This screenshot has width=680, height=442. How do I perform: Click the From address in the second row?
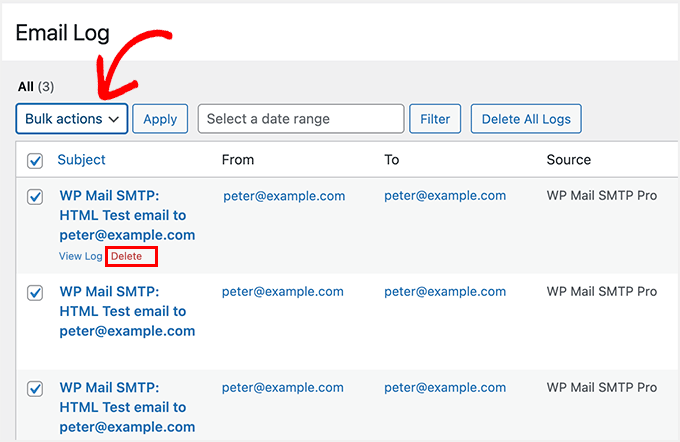pyautogui.click(x=283, y=292)
